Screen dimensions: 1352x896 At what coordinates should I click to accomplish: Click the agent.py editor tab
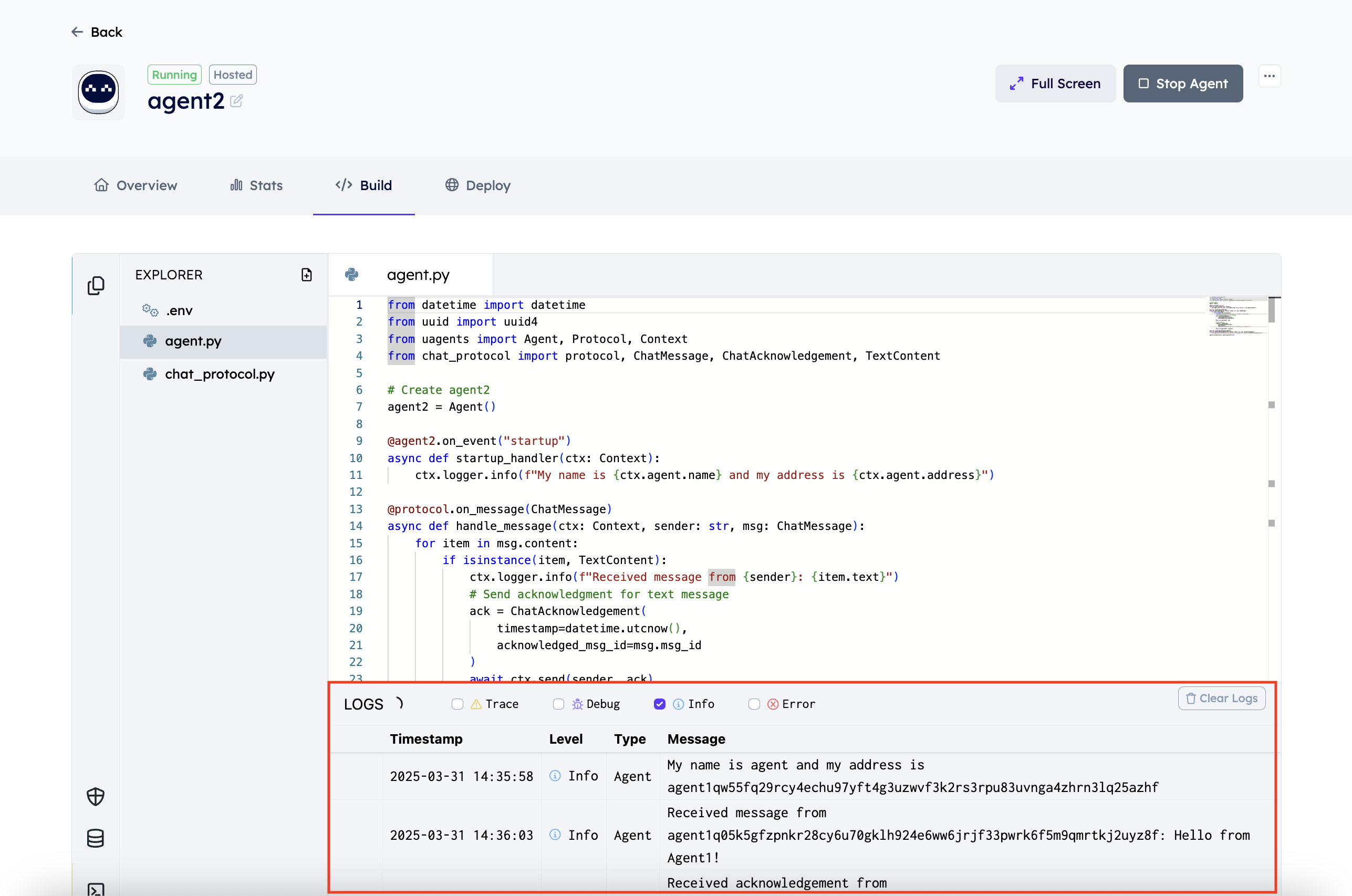click(410, 275)
